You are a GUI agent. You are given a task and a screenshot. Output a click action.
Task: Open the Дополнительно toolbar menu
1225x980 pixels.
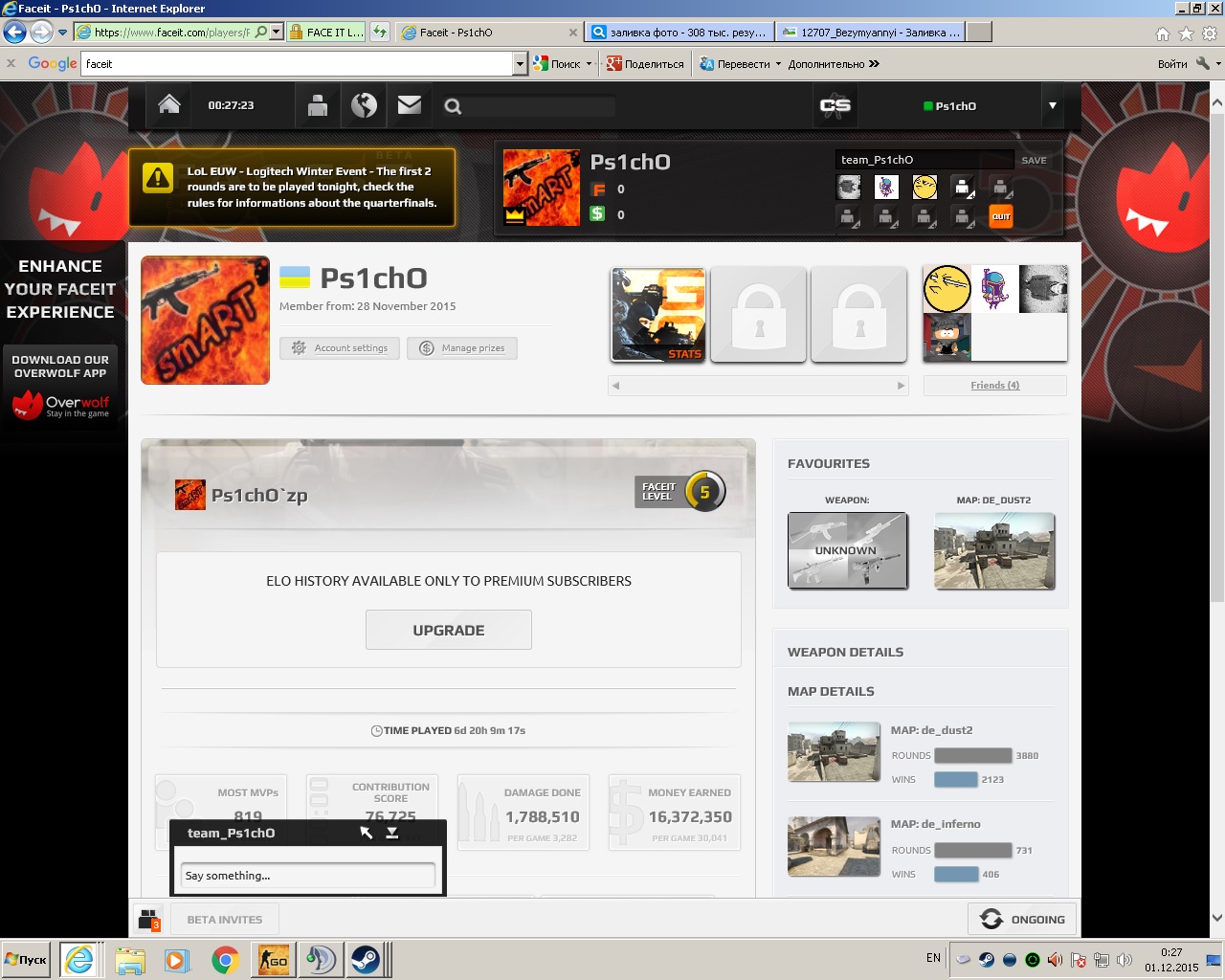tap(826, 64)
